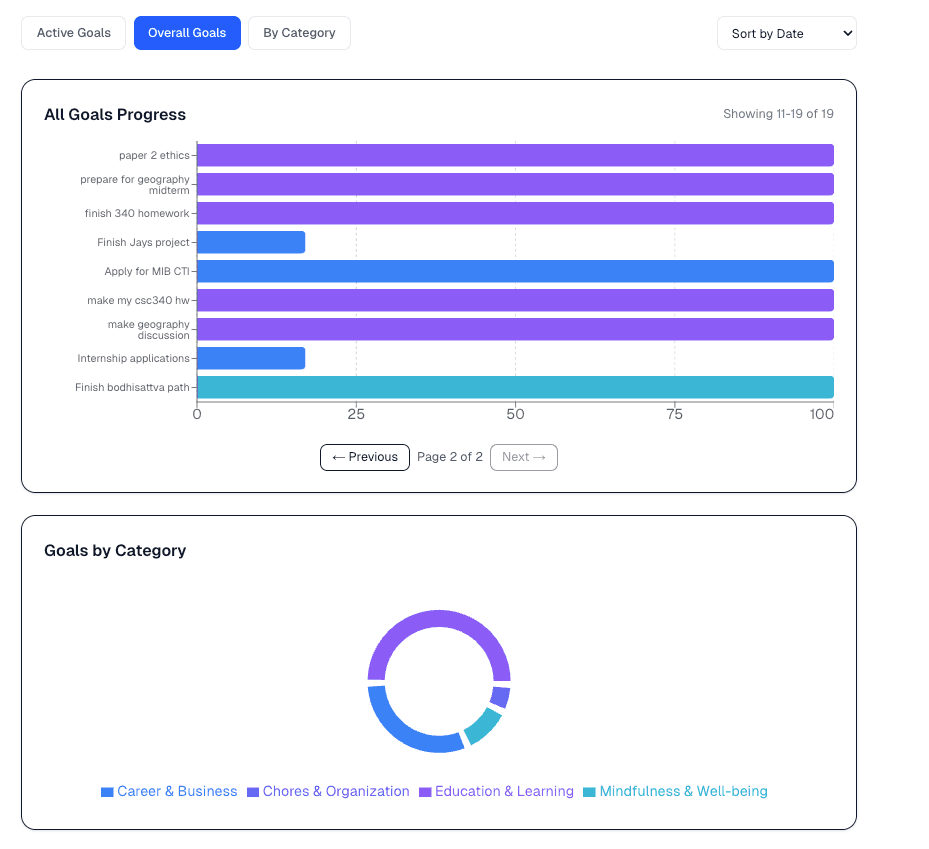Click the Previous pagination button
Viewport: 929px width, 849px height.
pos(364,457)
